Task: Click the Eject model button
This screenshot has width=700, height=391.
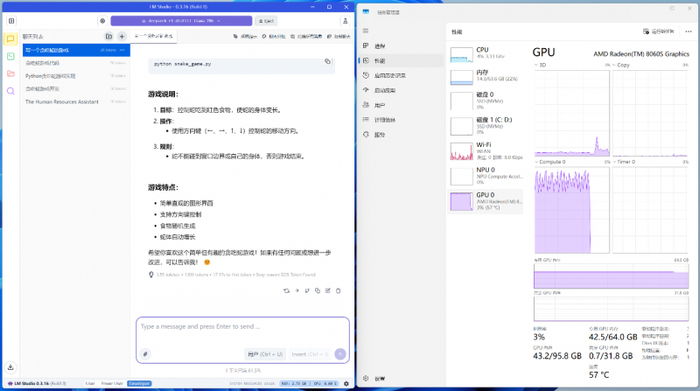Action: click(266, 21)
